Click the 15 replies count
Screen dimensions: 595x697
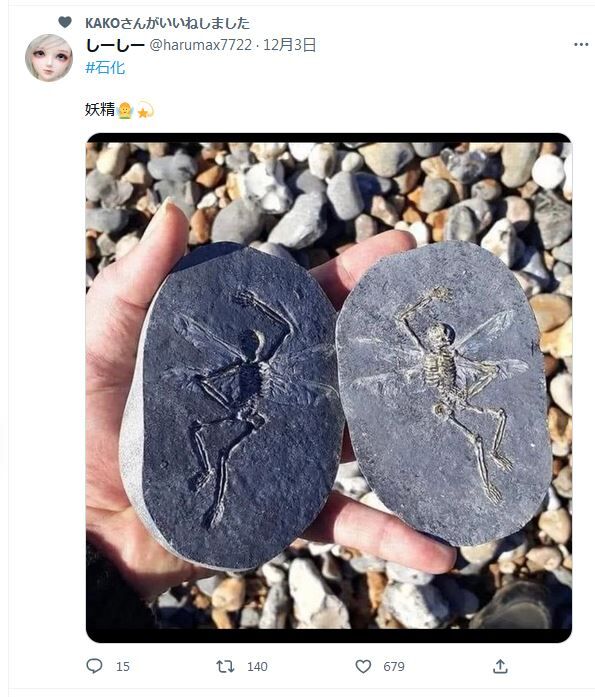[123, 666]
